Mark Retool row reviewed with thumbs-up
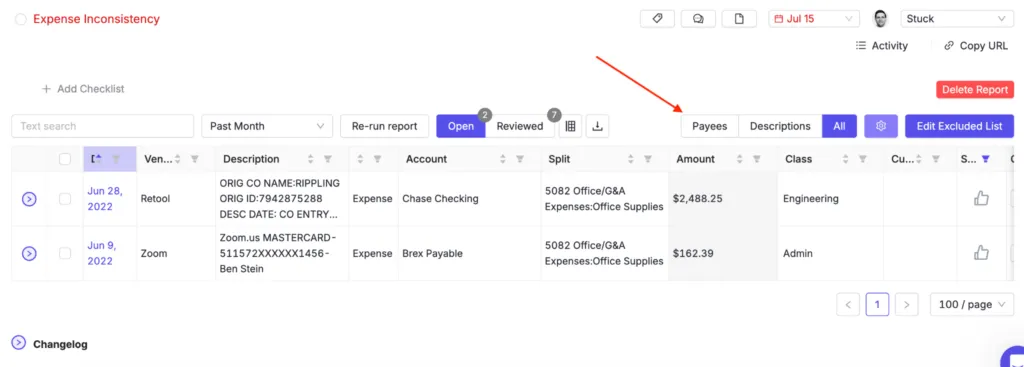The width and height of the screenshot is (1024, 367). (981, 199)
